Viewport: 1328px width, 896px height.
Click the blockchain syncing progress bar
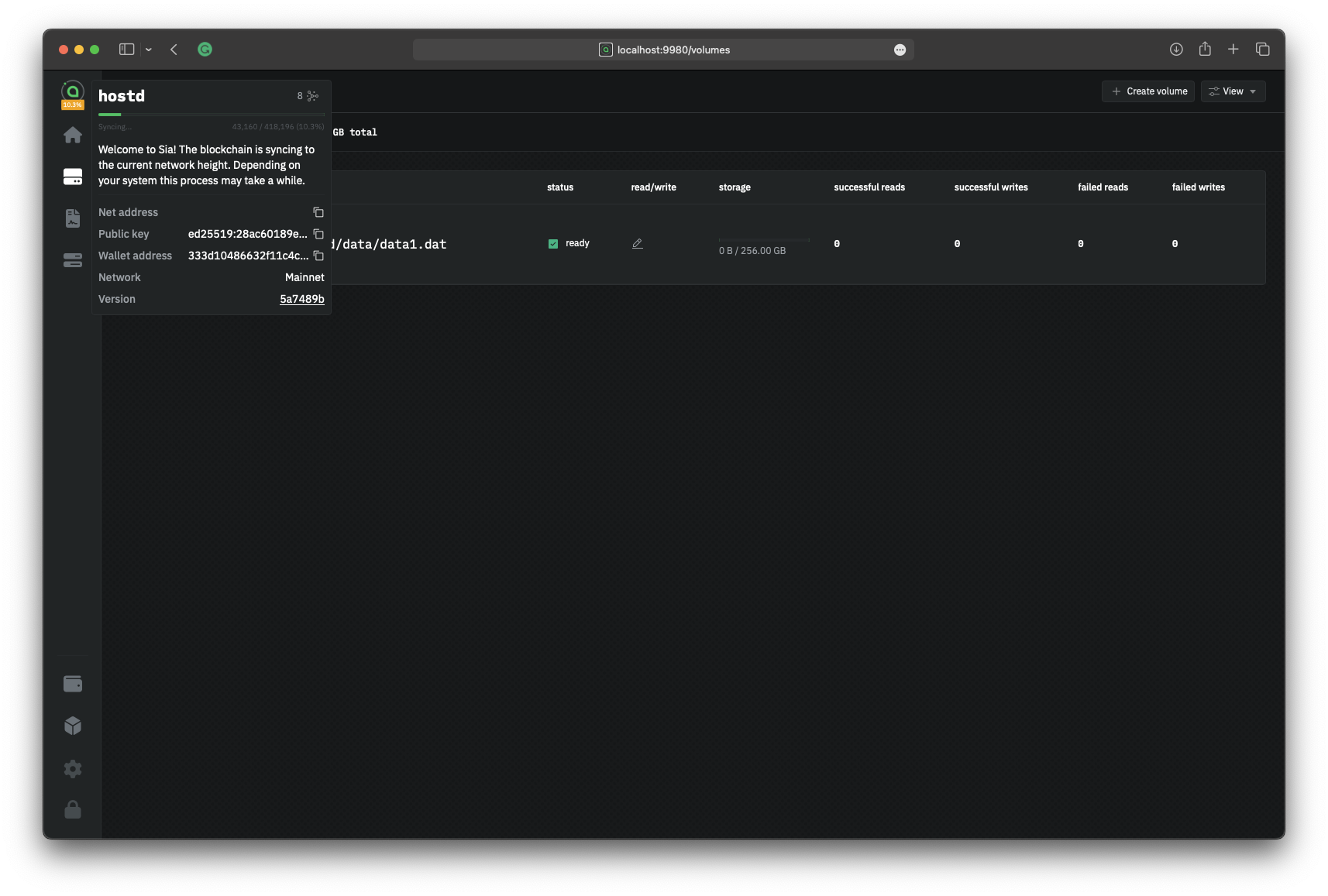[211, 115]
